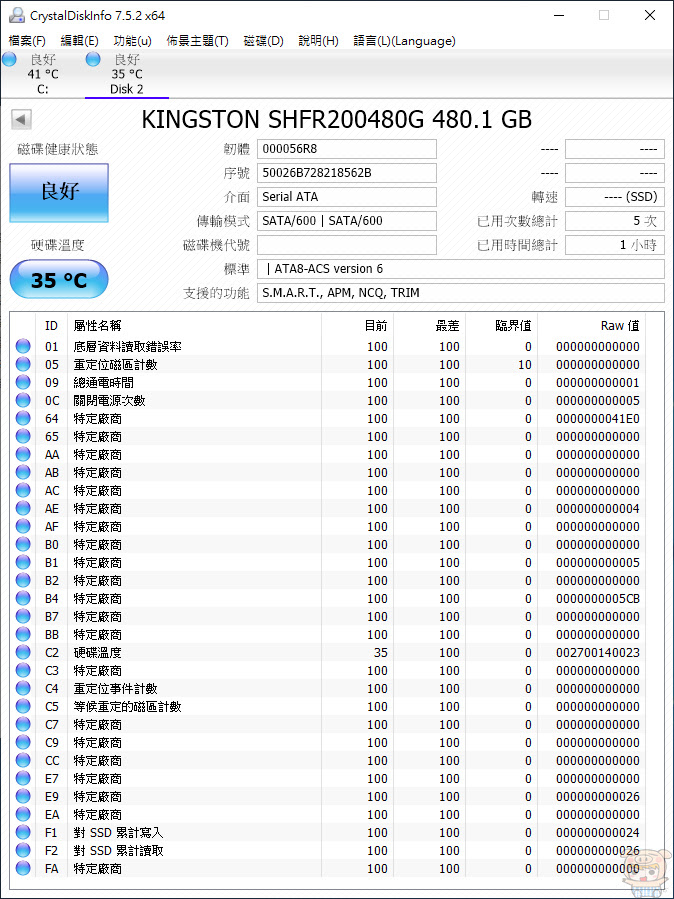Viewport: 674px width, 899px height.
Task: Click the blue status orb for ID B2
Action: (x=23, y=580)
